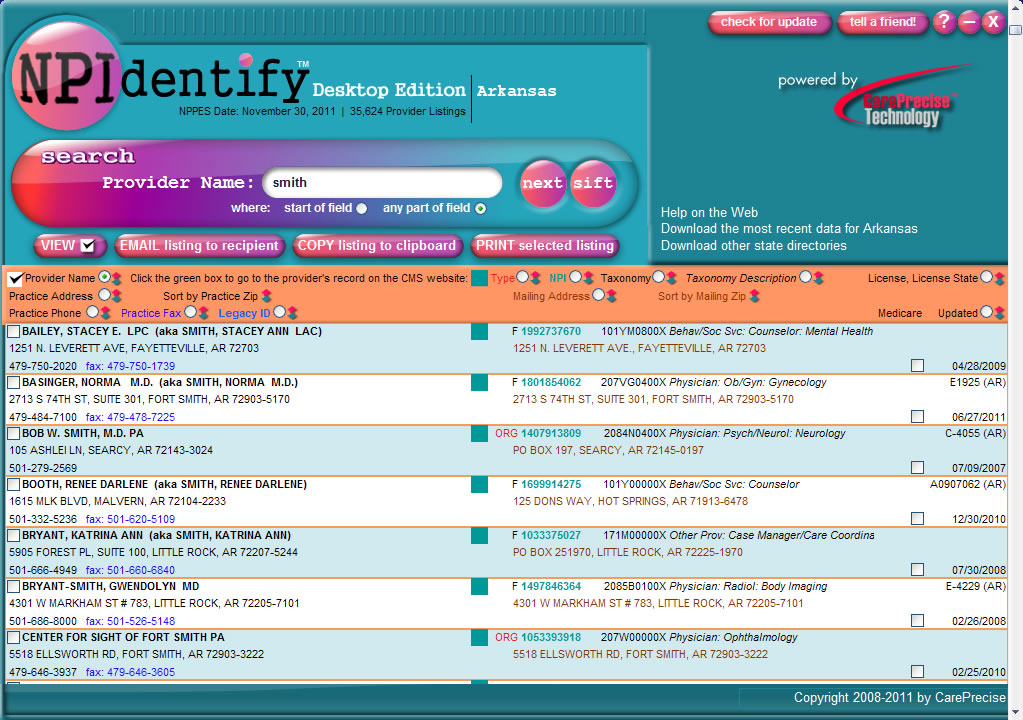Select the 'any part of field' radio option
The width and height of the screenshot is (1023, 720).
(x=481, y=209)
